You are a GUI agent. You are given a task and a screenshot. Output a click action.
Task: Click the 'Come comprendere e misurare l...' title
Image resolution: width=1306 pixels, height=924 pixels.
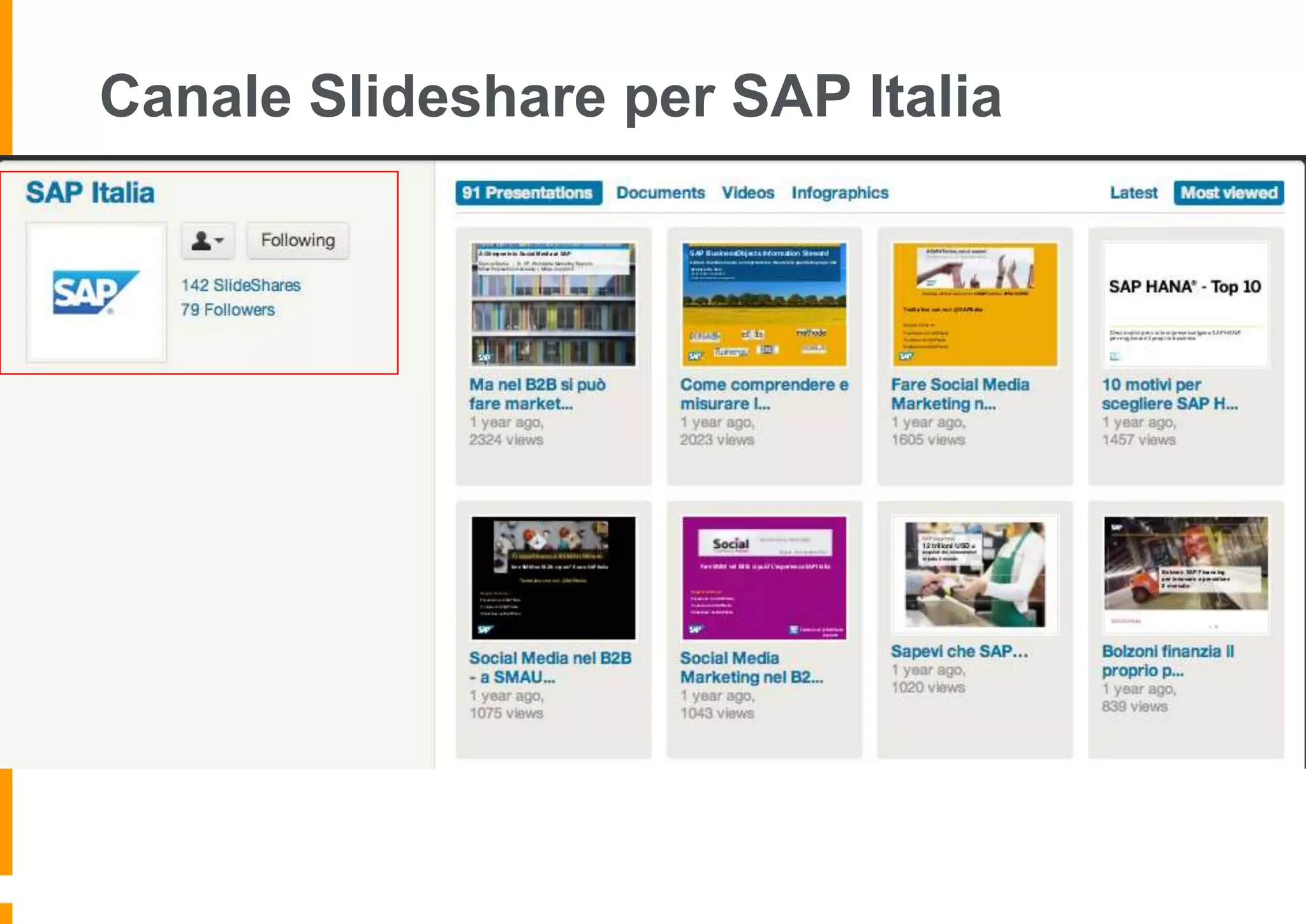pyautogui.click(x=764, y=394)
